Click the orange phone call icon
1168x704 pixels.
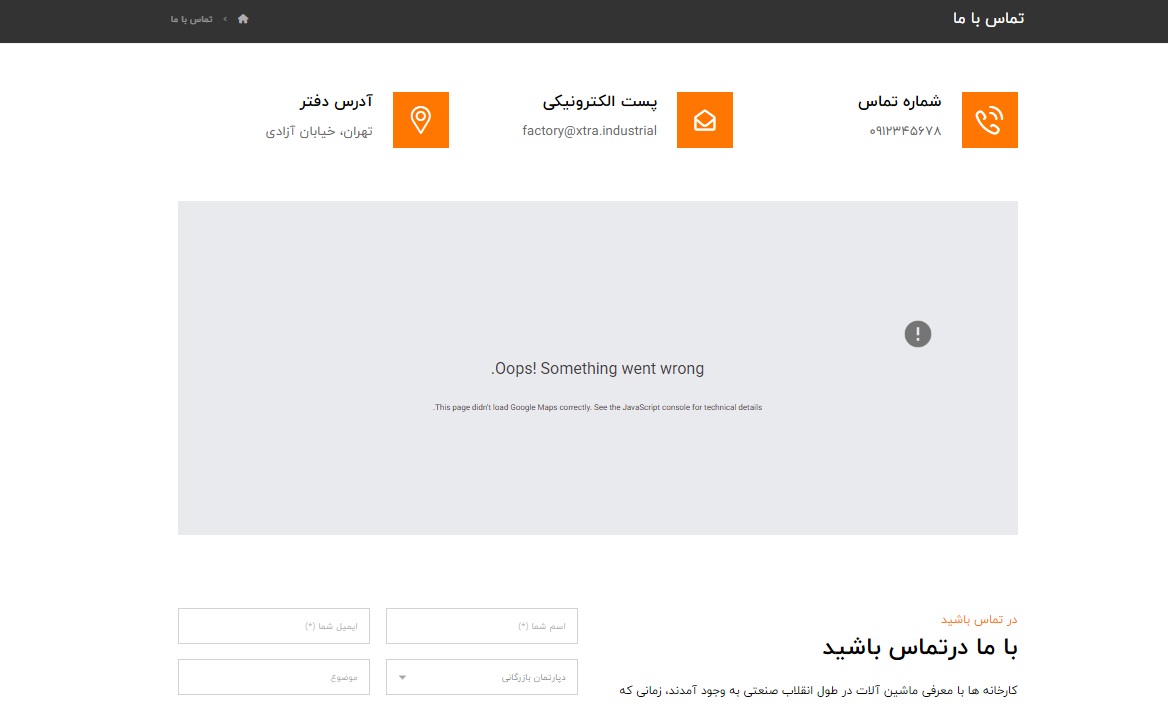pos(989,120)
